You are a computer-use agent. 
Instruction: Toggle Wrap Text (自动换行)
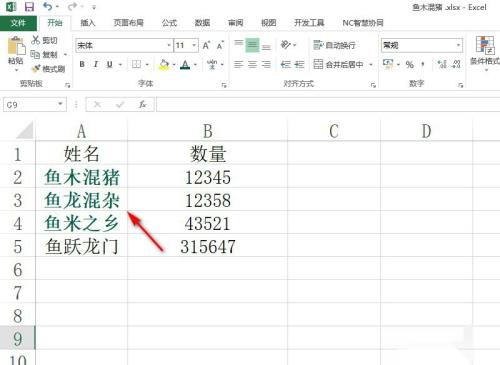click(334, 45)
